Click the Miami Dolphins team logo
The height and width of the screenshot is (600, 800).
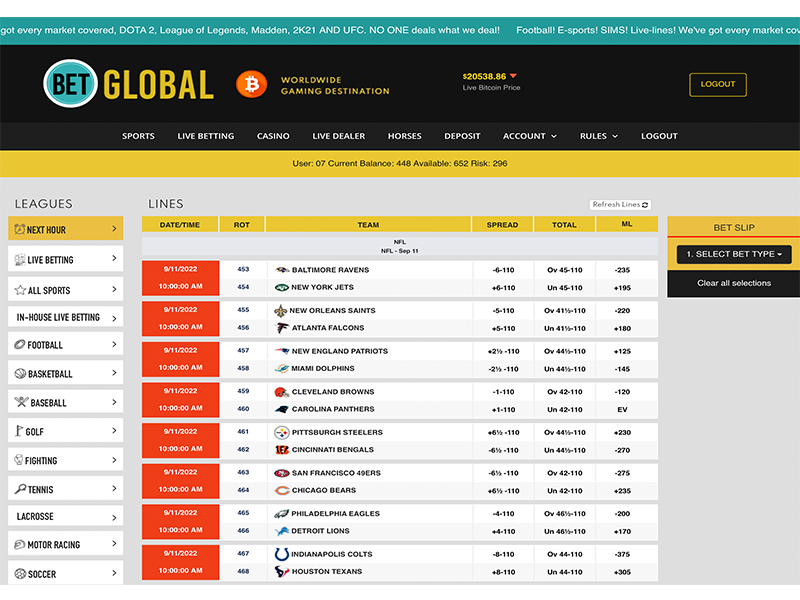pyautogui.click(x=282, y=368)
